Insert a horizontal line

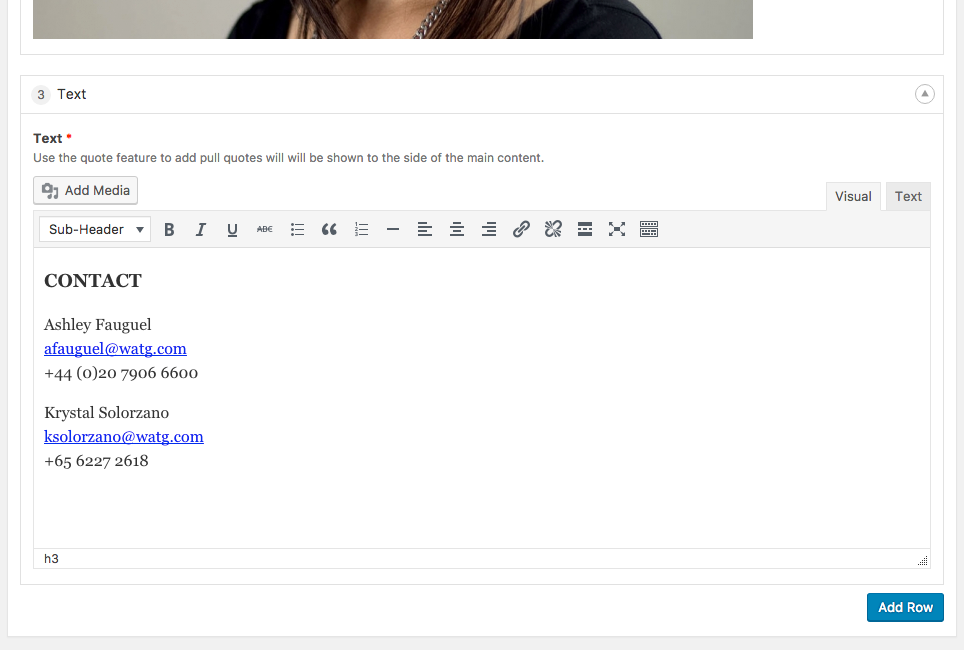393,230
